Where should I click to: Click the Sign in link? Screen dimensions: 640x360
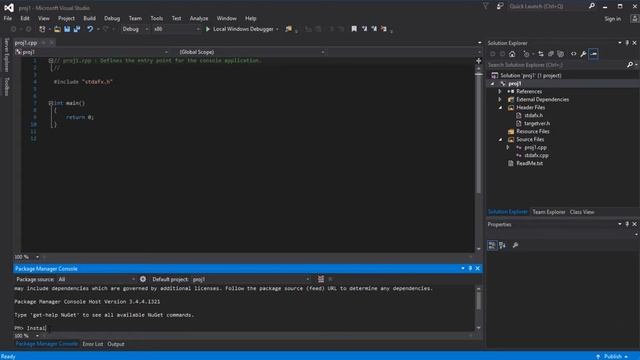[x=612, y=19]
